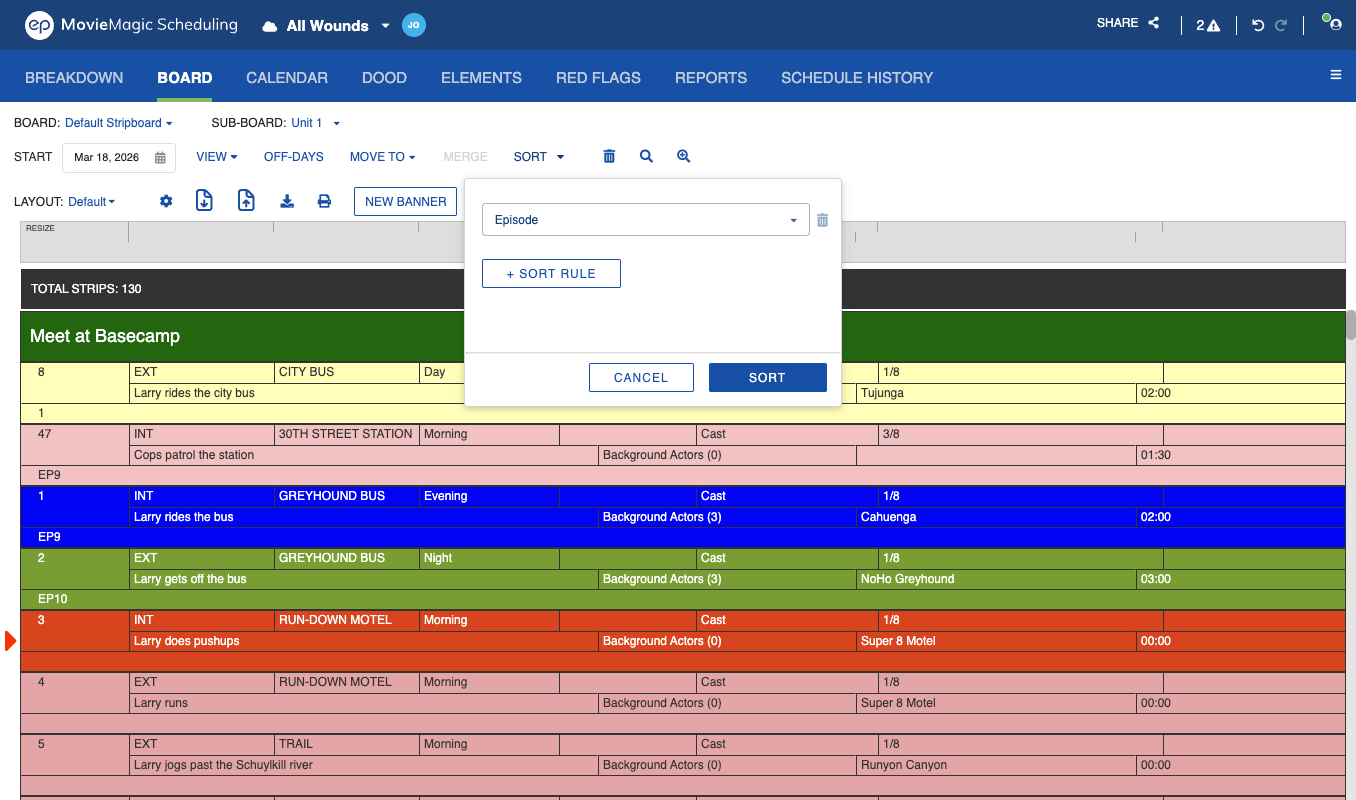Add a new sort rule
Viewport: 1356px width, 800px height.
551,274
